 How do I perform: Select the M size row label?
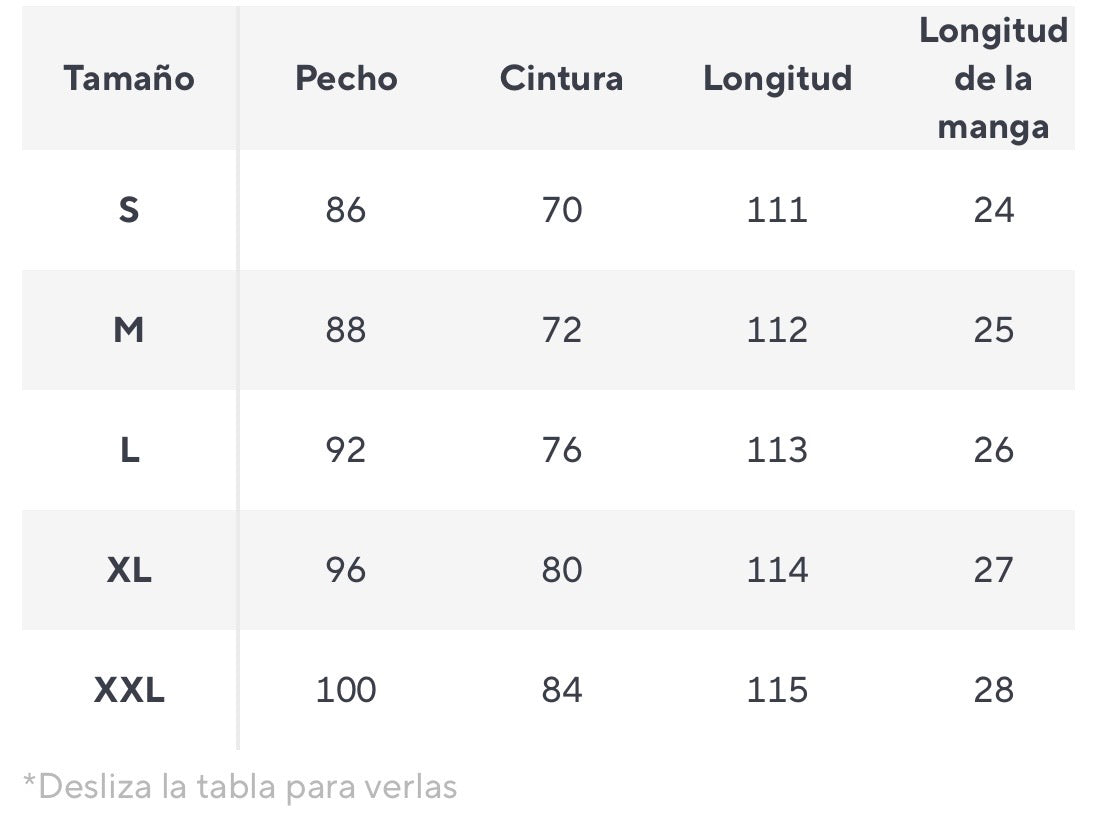[129, 330]
